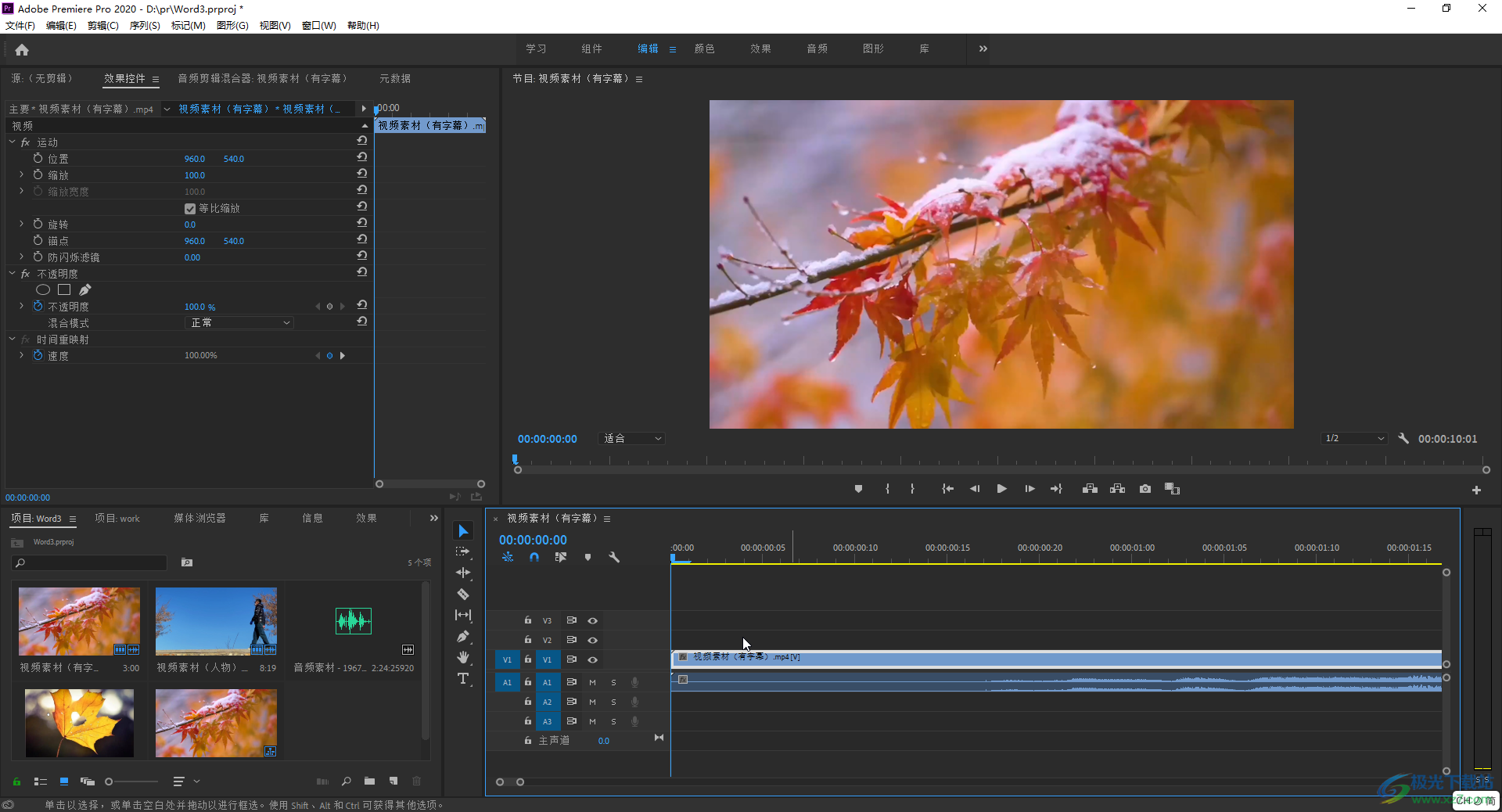Select the Ripple Edit tool
Viewport: 1502px width, 812px height.
pos(463,573)
